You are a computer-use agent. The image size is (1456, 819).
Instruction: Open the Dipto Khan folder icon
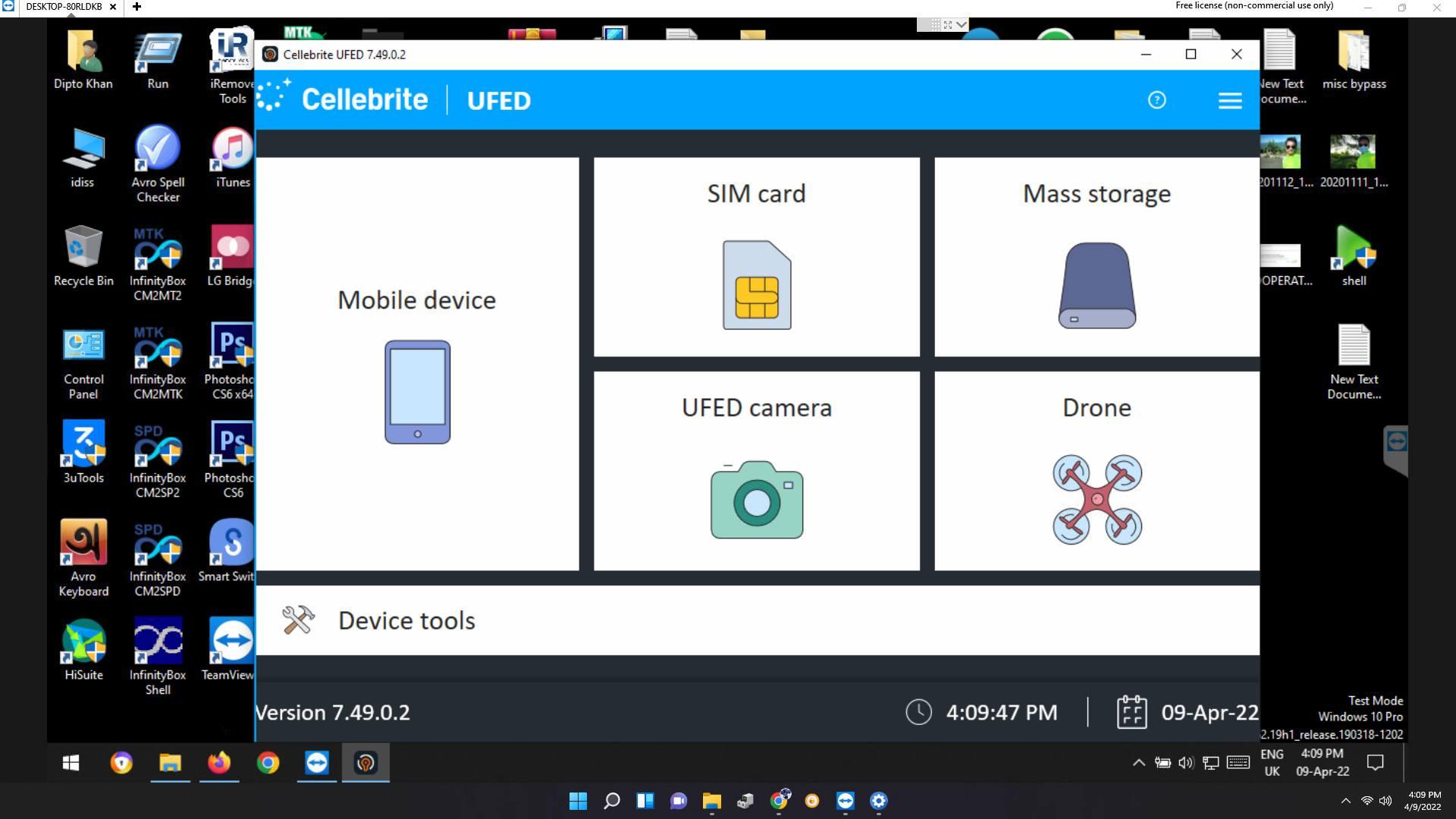click(83, 59)
